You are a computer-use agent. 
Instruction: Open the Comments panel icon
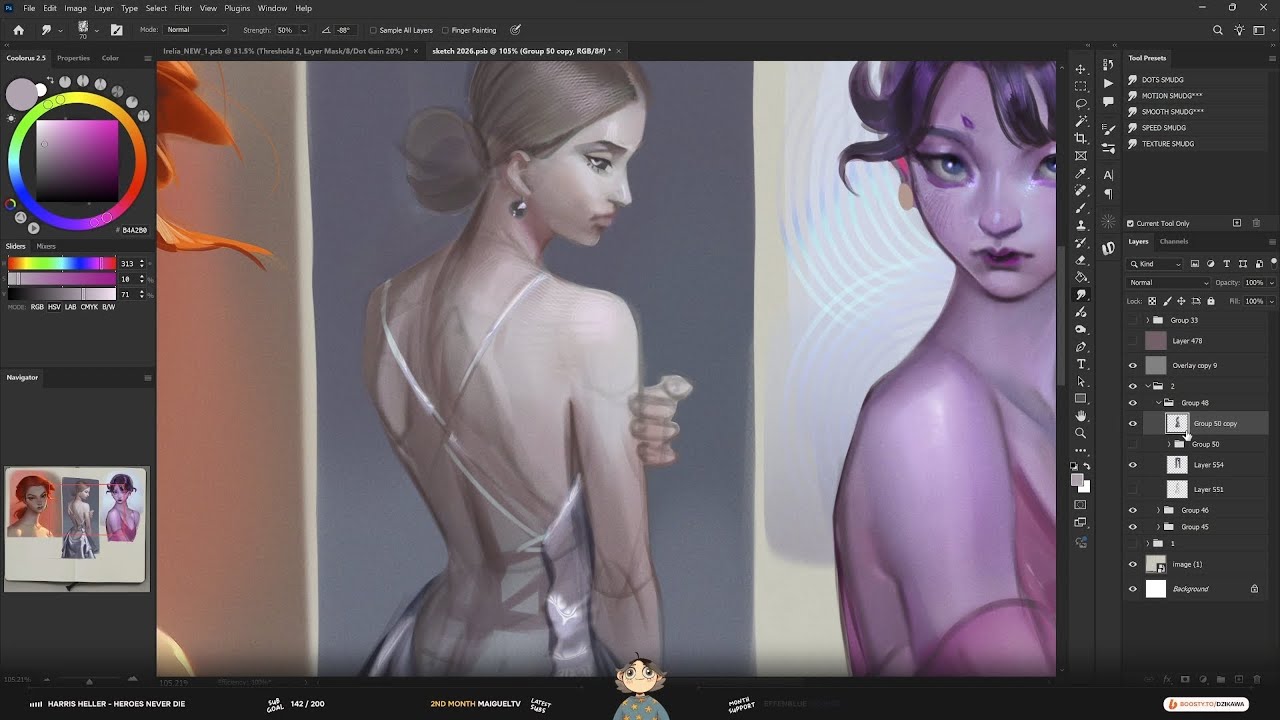pyautogui.click(x=1108, y=102)
